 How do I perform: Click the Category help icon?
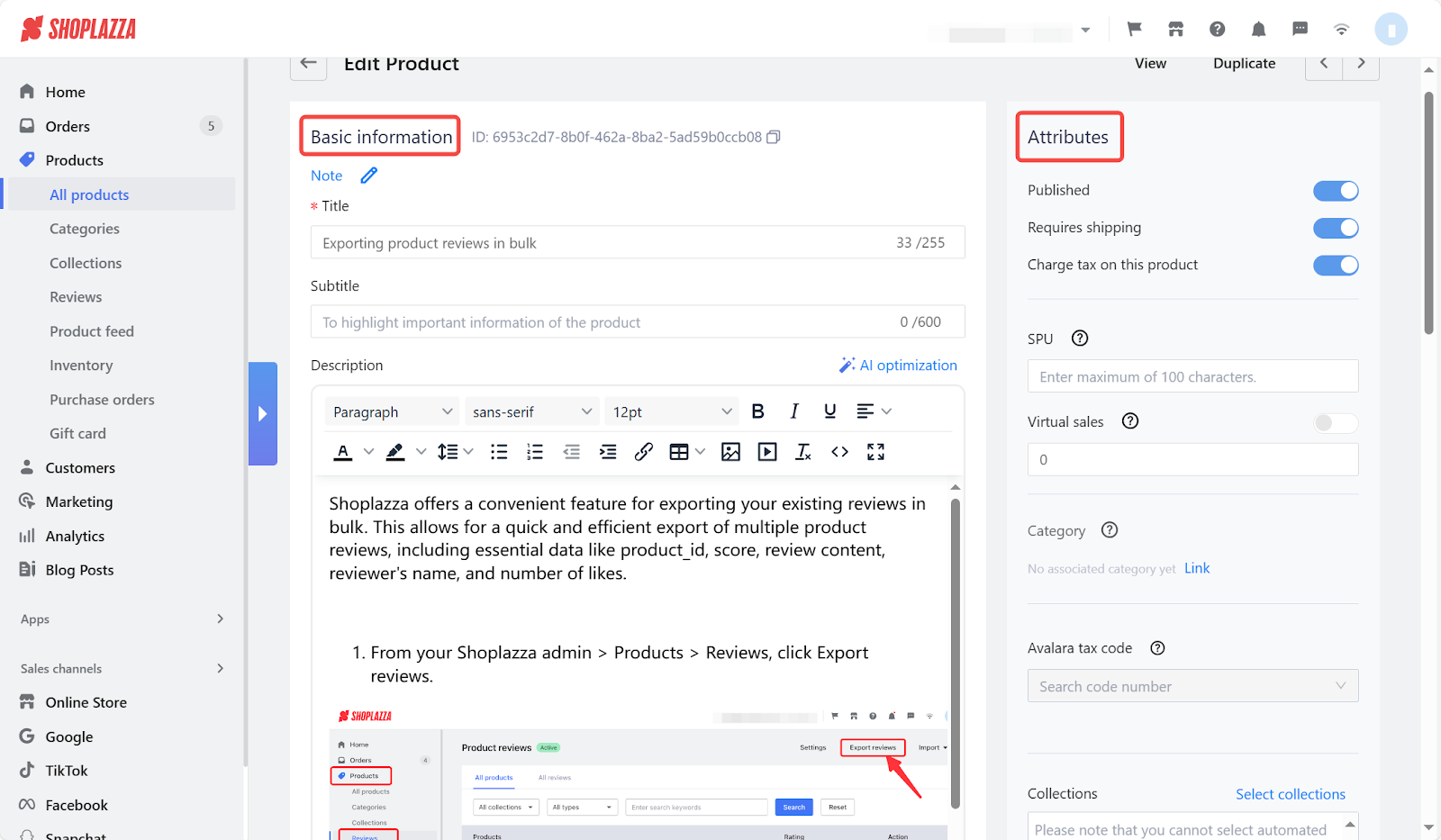pos(1110,530)
